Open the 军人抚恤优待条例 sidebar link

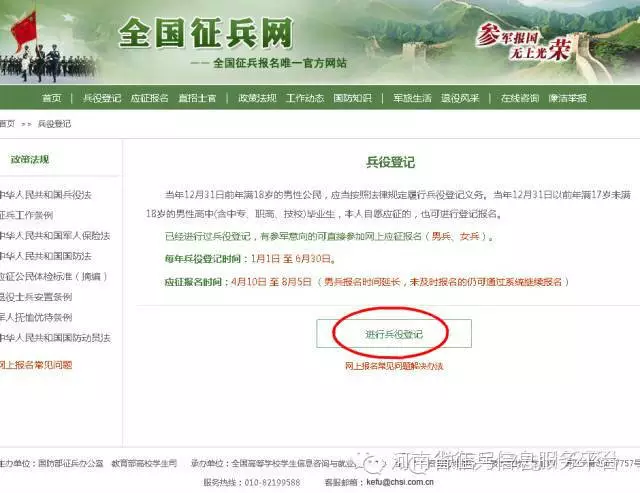(x=36, y=317)
